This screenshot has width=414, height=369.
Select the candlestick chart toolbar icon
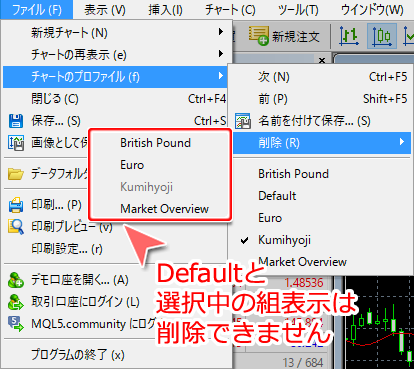pyautogui.click(x=382, y=36)
